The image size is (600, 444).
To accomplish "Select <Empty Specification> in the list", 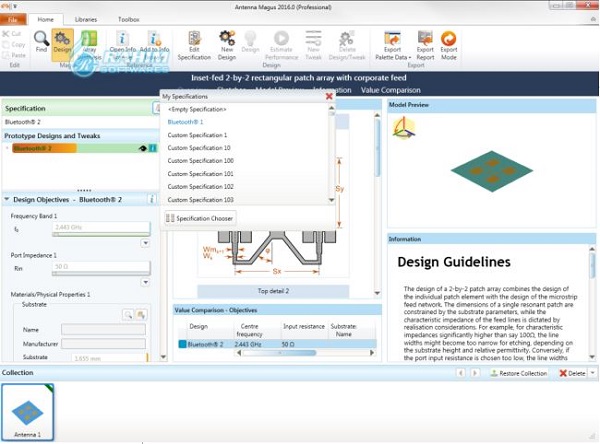I will click(197, 109).
